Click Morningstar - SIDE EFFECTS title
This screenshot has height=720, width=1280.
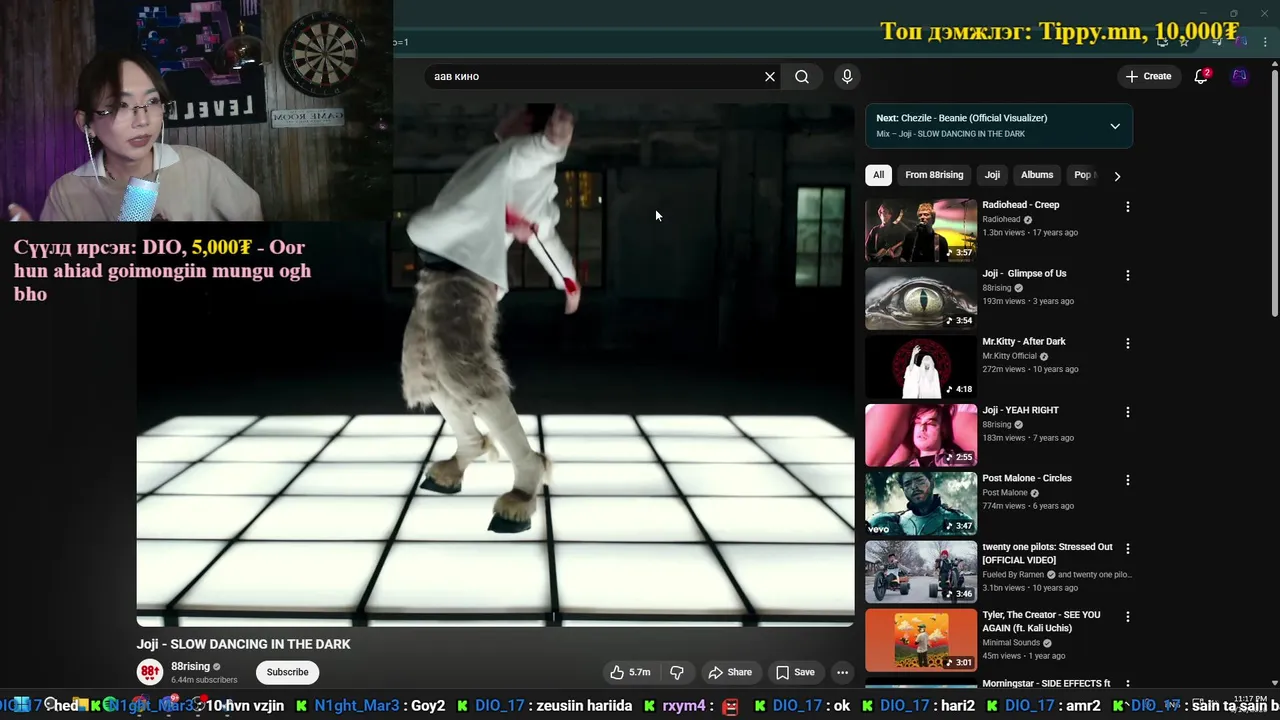pos(1046,683)
